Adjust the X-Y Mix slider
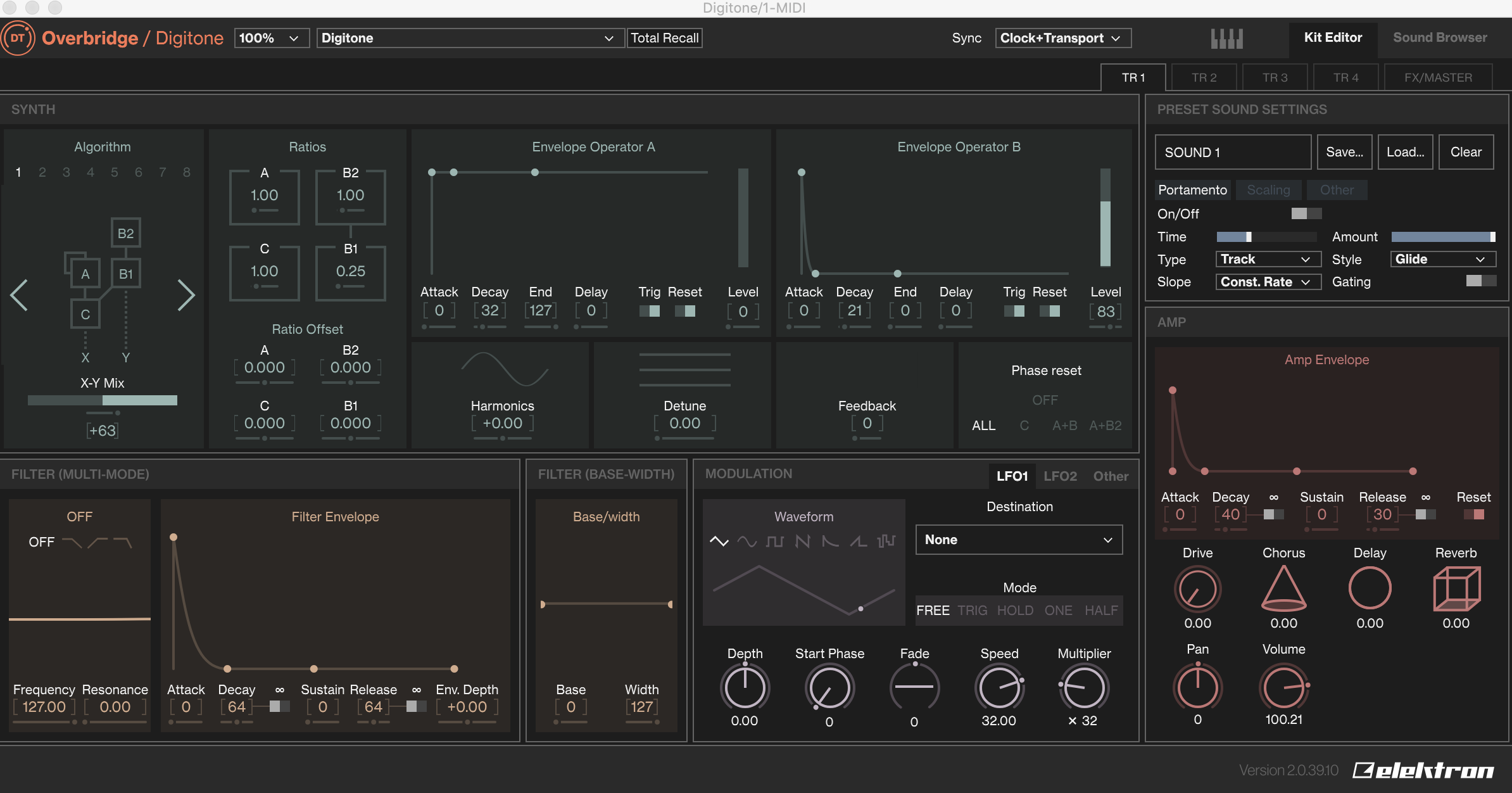 103,400
